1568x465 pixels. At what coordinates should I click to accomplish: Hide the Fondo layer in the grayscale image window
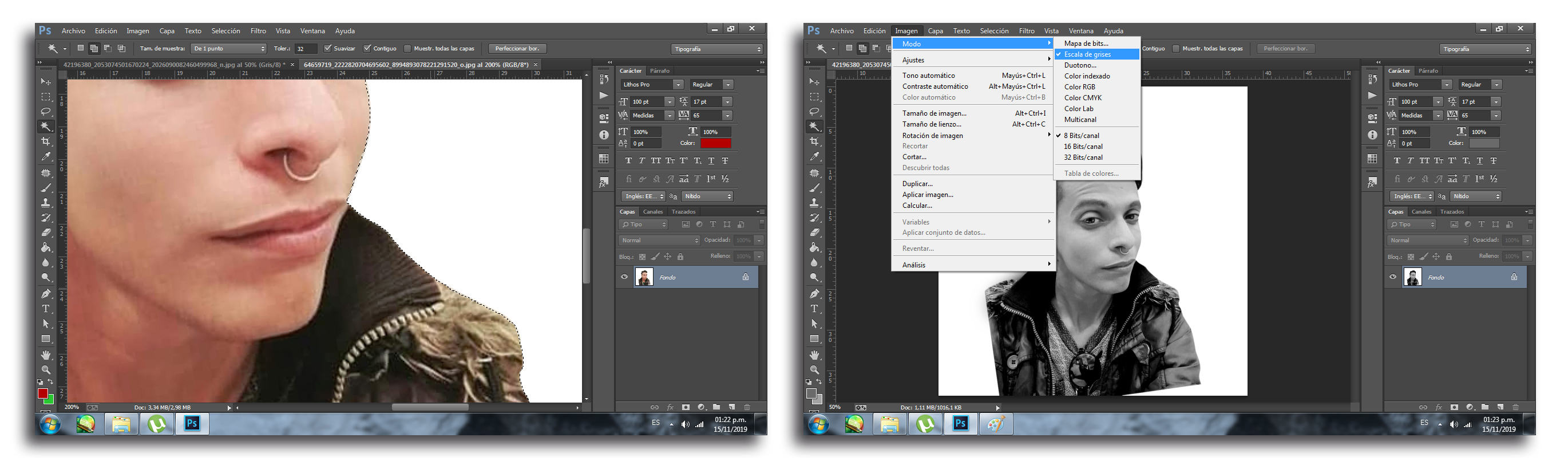pyautogui.click(x=1393, y=277)
